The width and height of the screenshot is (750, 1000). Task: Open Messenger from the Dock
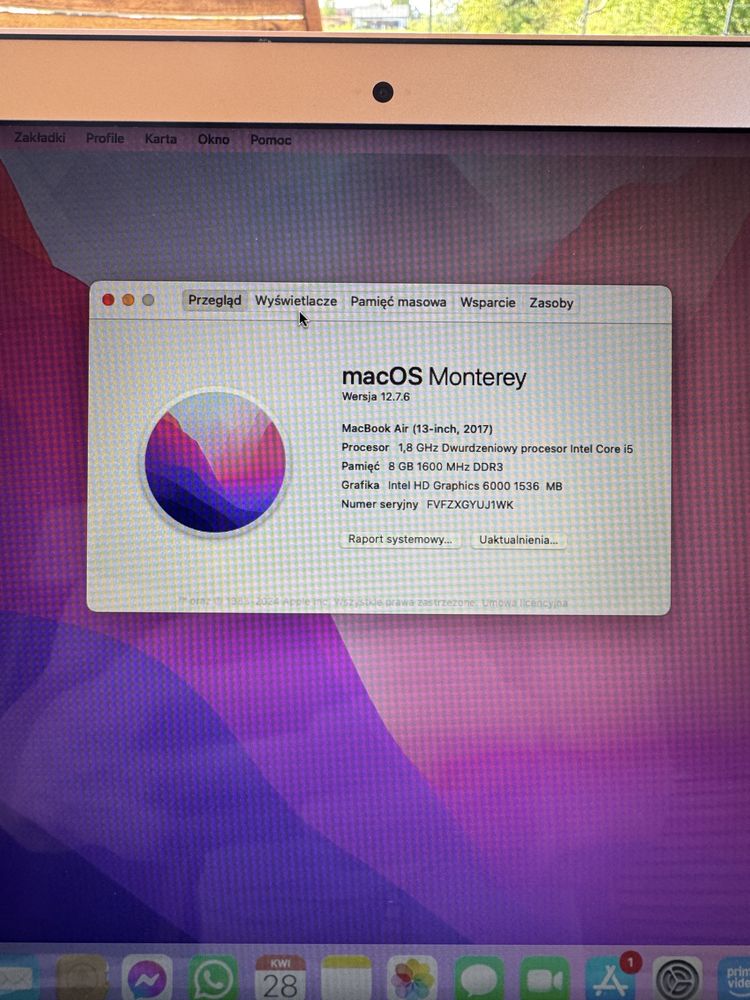[x=147, y=978]
